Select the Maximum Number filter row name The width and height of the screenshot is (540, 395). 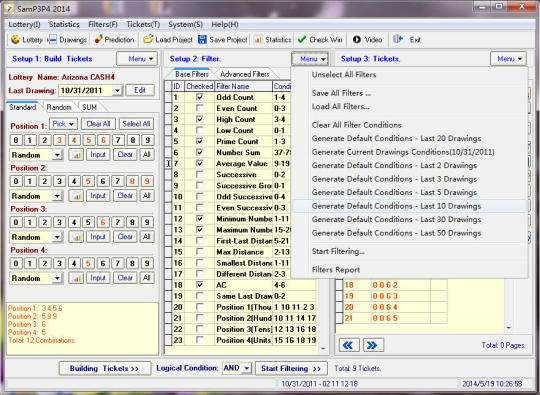tap(243, 230)
